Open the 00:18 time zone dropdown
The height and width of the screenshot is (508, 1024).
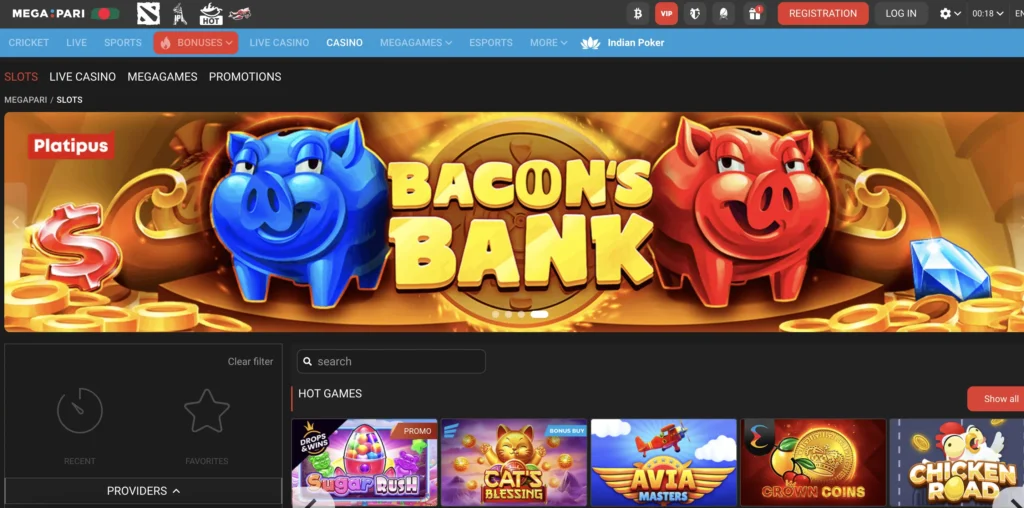987,13
